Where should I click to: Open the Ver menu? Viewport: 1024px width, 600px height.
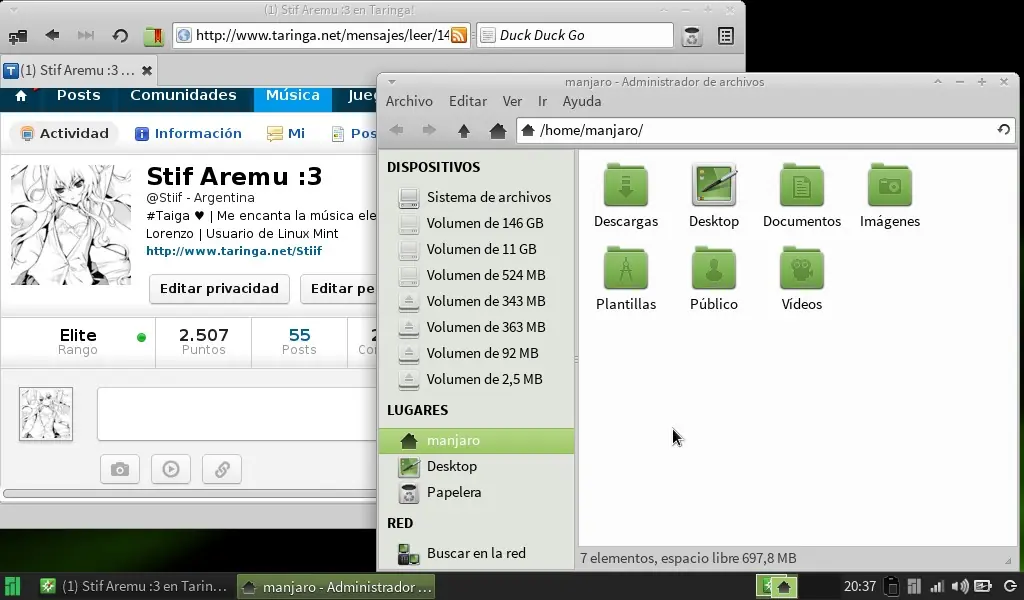pos(512,101)
